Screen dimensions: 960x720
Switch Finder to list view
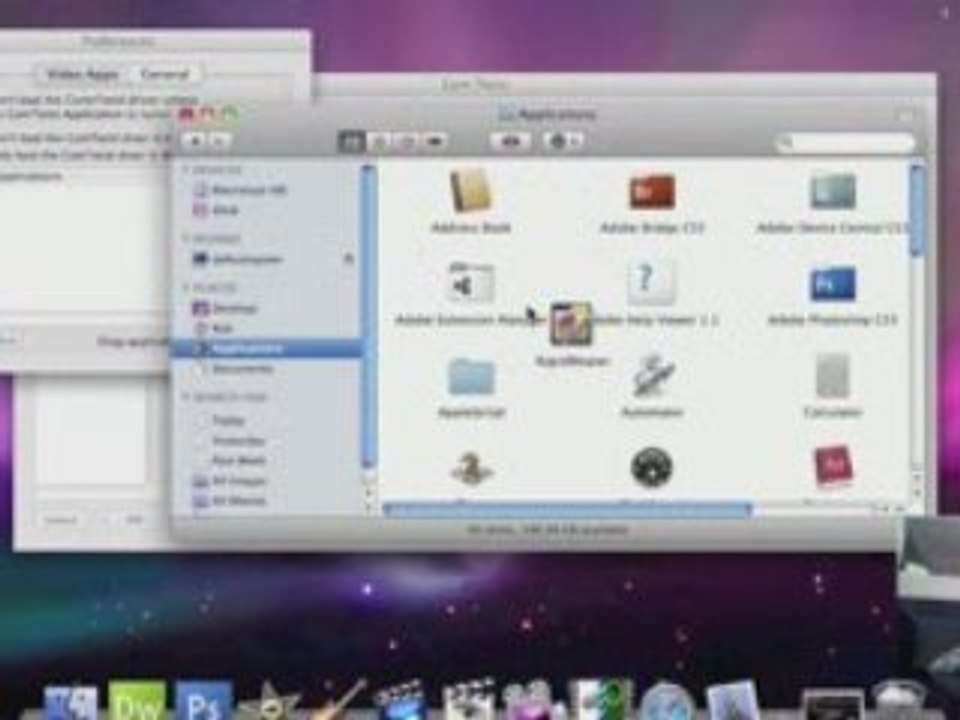380,141
